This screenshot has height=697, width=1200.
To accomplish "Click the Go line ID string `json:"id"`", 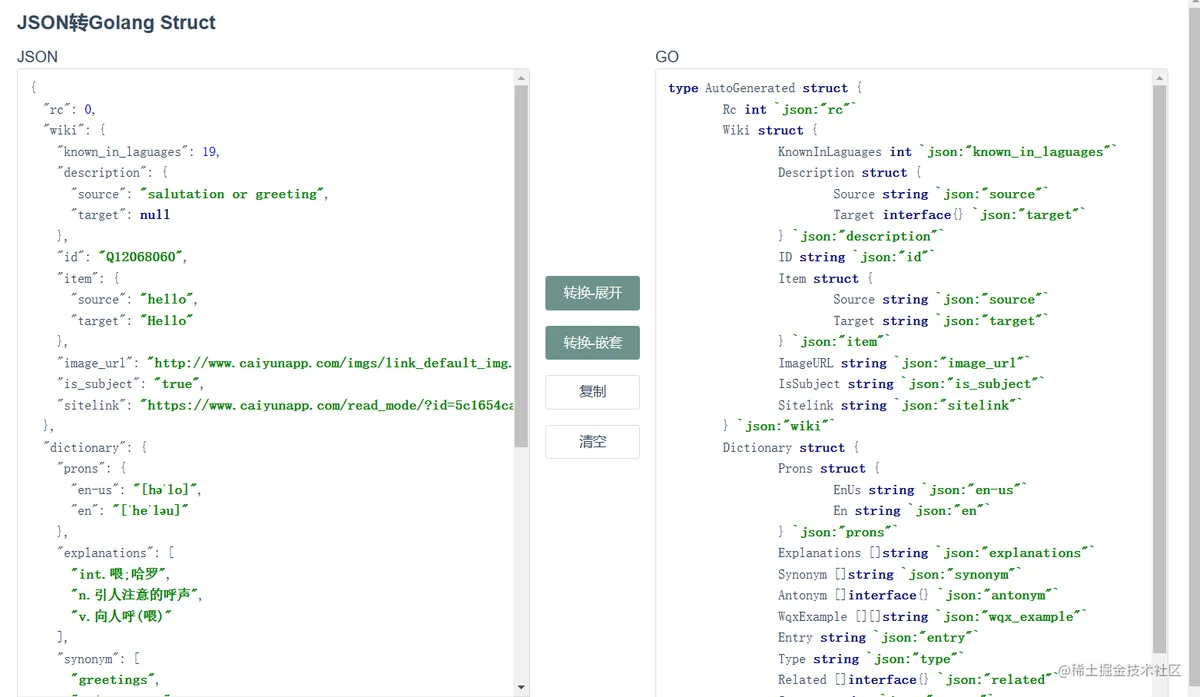I will (x=857, y=257).
